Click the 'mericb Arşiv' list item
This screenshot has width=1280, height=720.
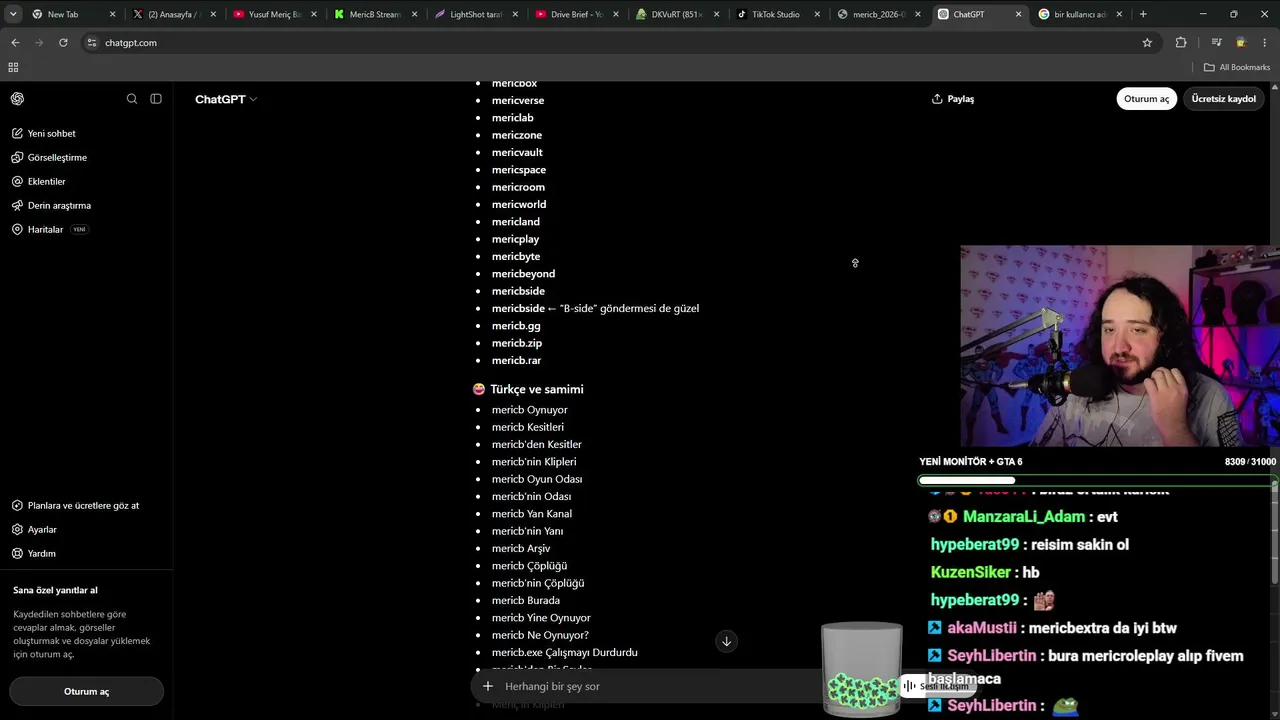tap(521, 548)
